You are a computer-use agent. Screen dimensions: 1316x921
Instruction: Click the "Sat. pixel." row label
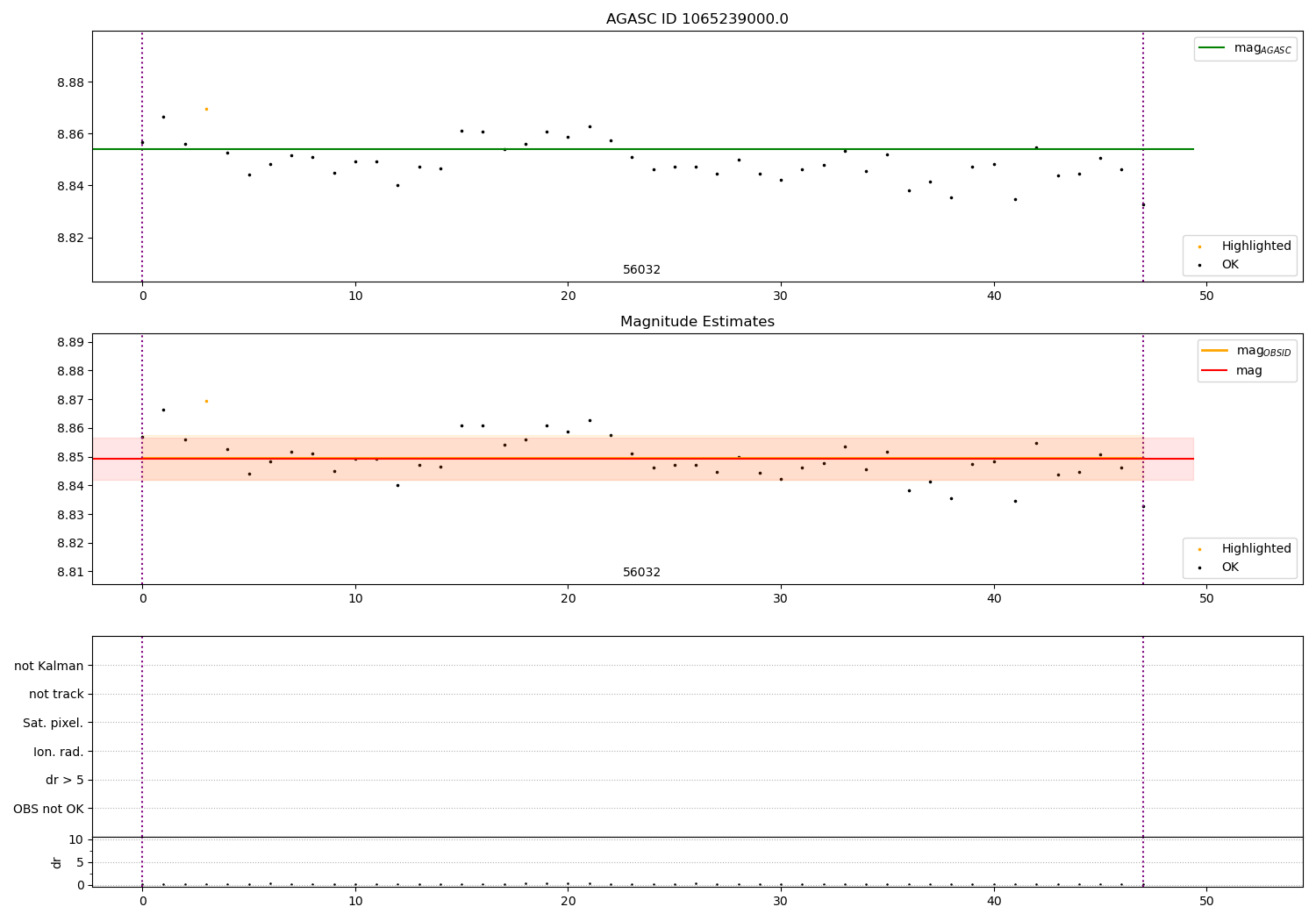click(54, 723)
